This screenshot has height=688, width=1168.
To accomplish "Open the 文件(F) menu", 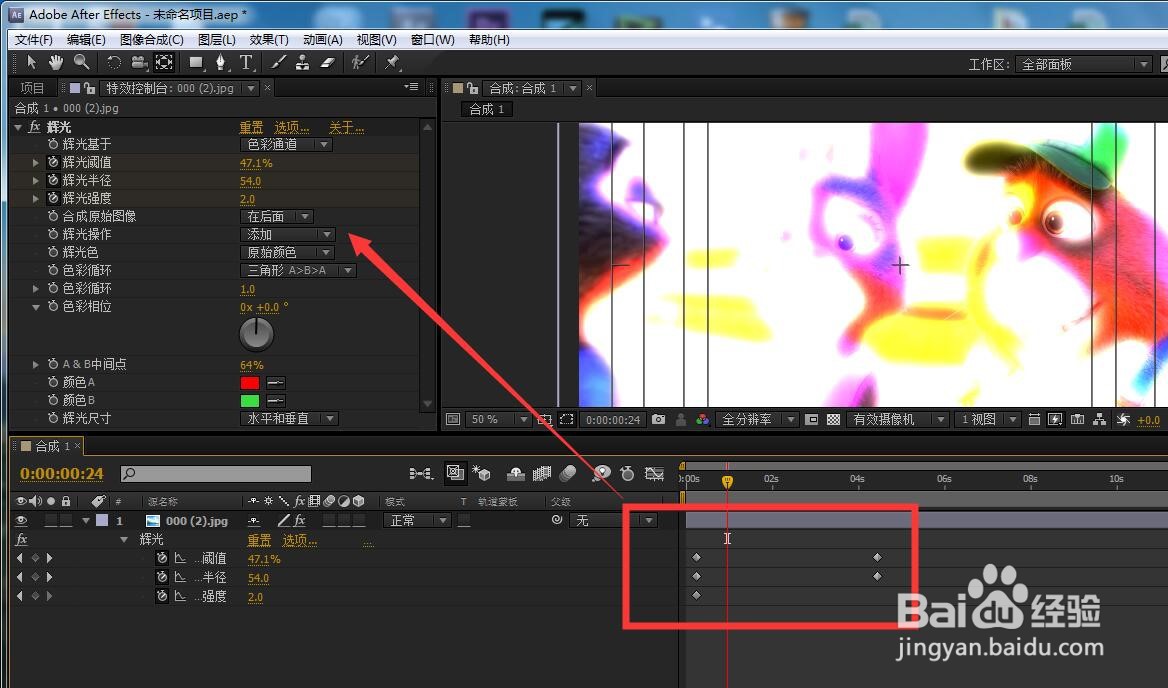I will (34, 39).
